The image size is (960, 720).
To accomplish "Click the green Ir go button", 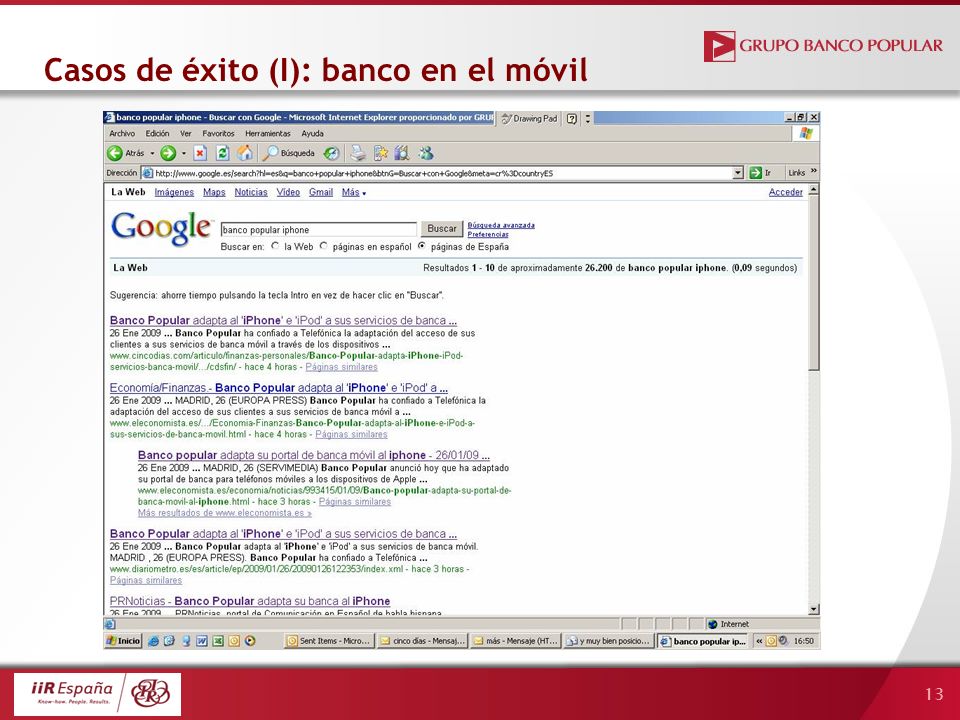I will pyautogui.click(x=760, y=173).
